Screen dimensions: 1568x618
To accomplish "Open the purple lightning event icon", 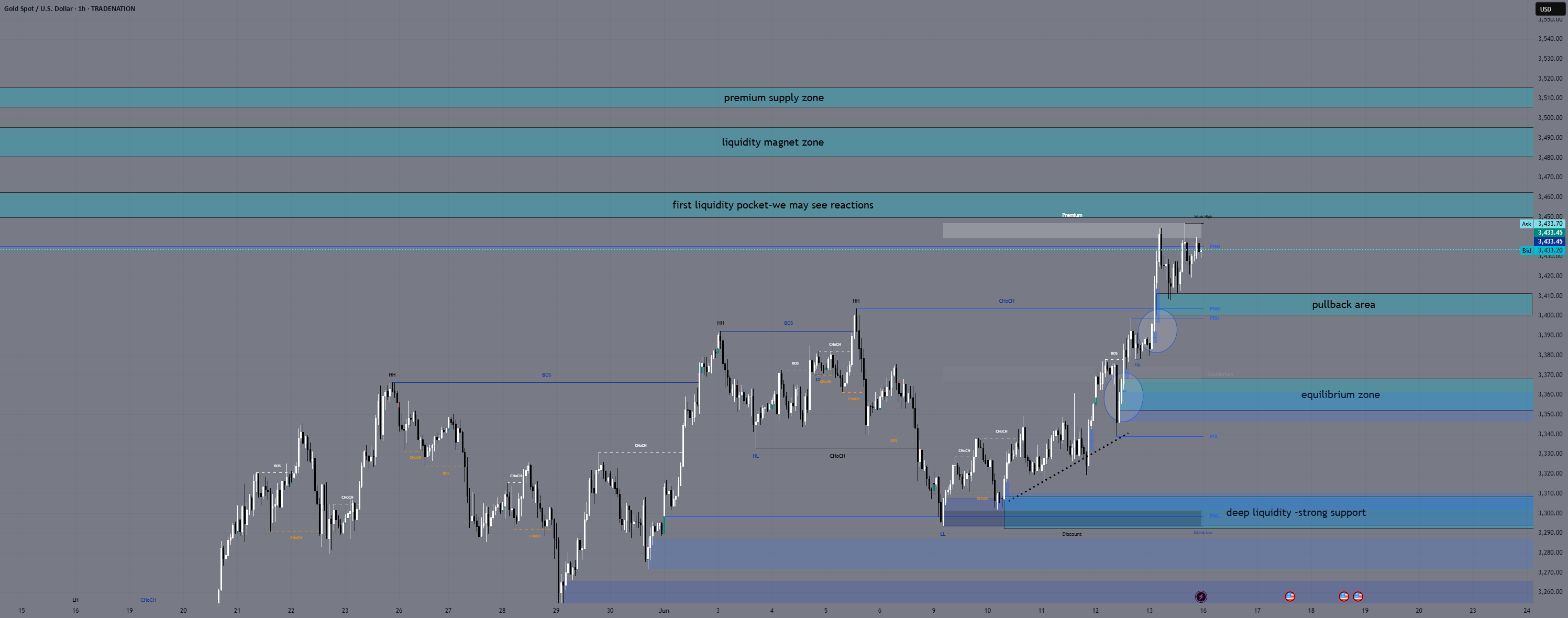I will [x=1201, y=597].
